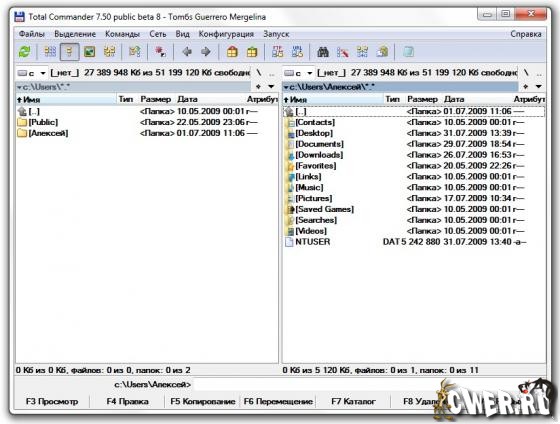Toggle the thumbnail view toolbar button

(x=89, y=52)
